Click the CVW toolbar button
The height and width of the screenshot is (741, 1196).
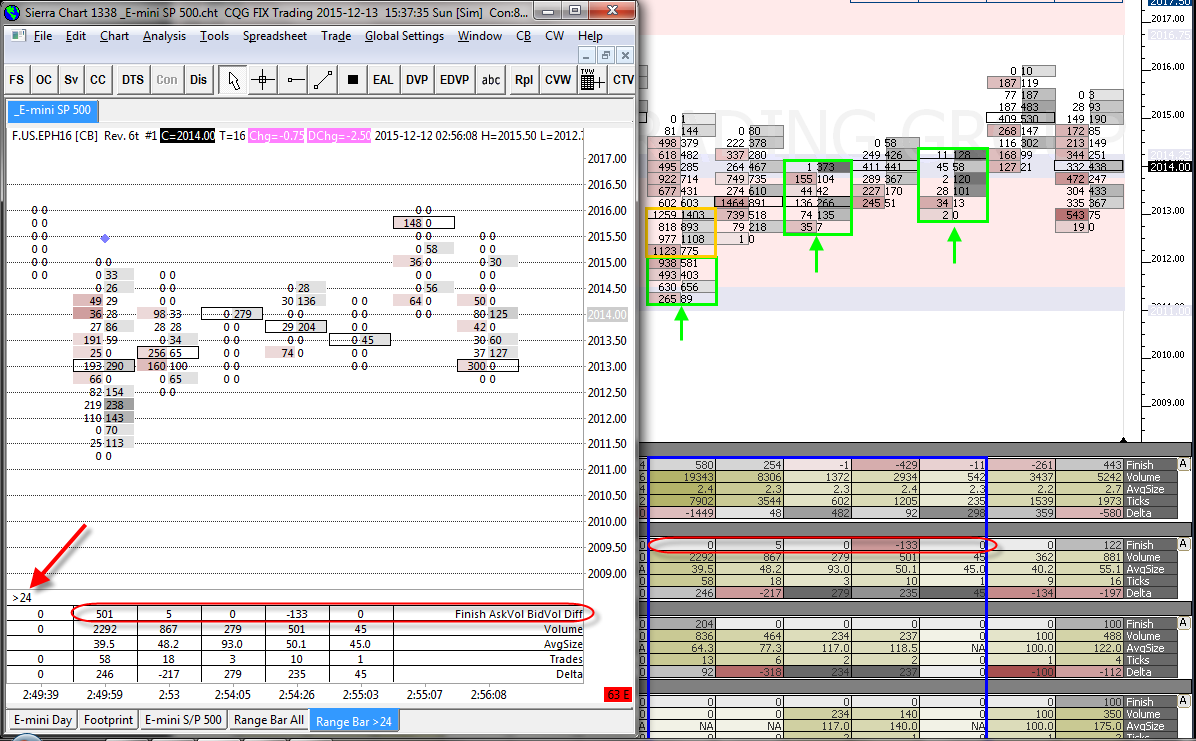(558, 79)
